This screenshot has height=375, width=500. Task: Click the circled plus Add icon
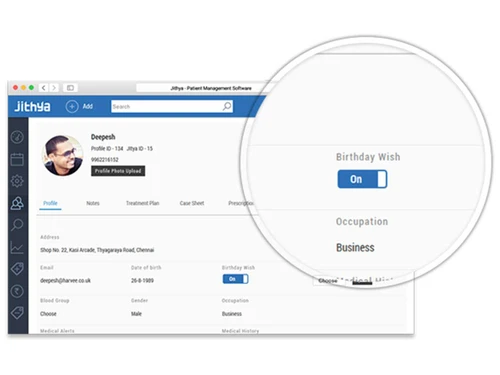[x=72, y=107]
